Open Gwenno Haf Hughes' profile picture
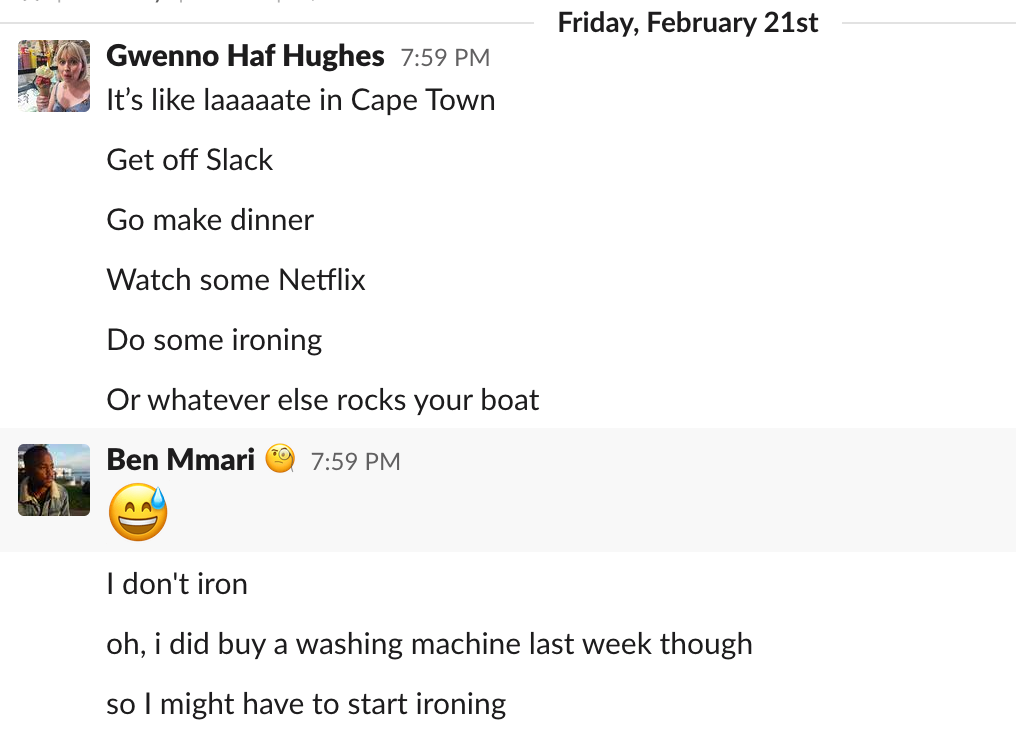Viewport: 1016px width, 742px height. [54, 76]
